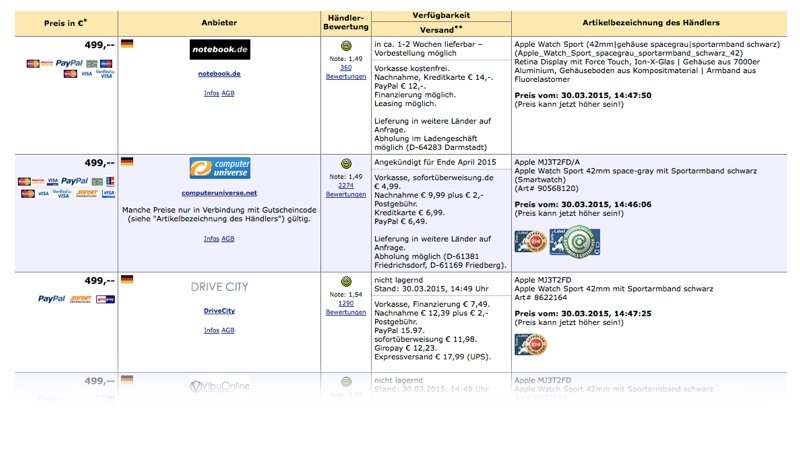Open Infos link under computeruniverse.net
Screen dimensions: 800x457
pyautogui.click(x=211, y=239)
